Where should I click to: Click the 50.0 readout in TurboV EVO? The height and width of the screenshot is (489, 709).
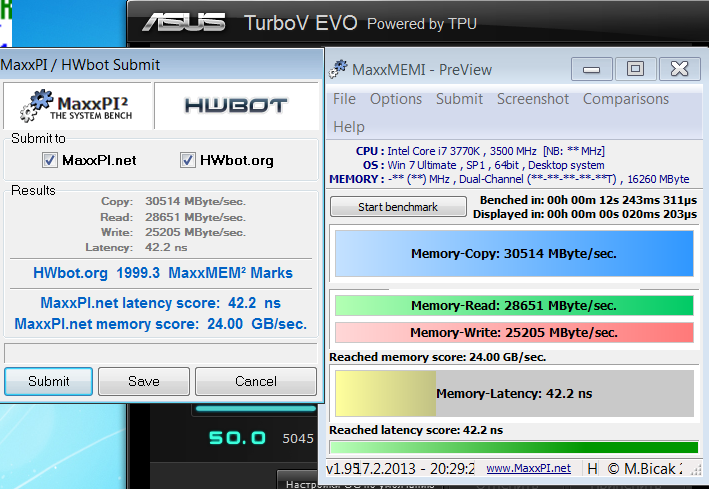pyautogui.click(x=237, y=438)
